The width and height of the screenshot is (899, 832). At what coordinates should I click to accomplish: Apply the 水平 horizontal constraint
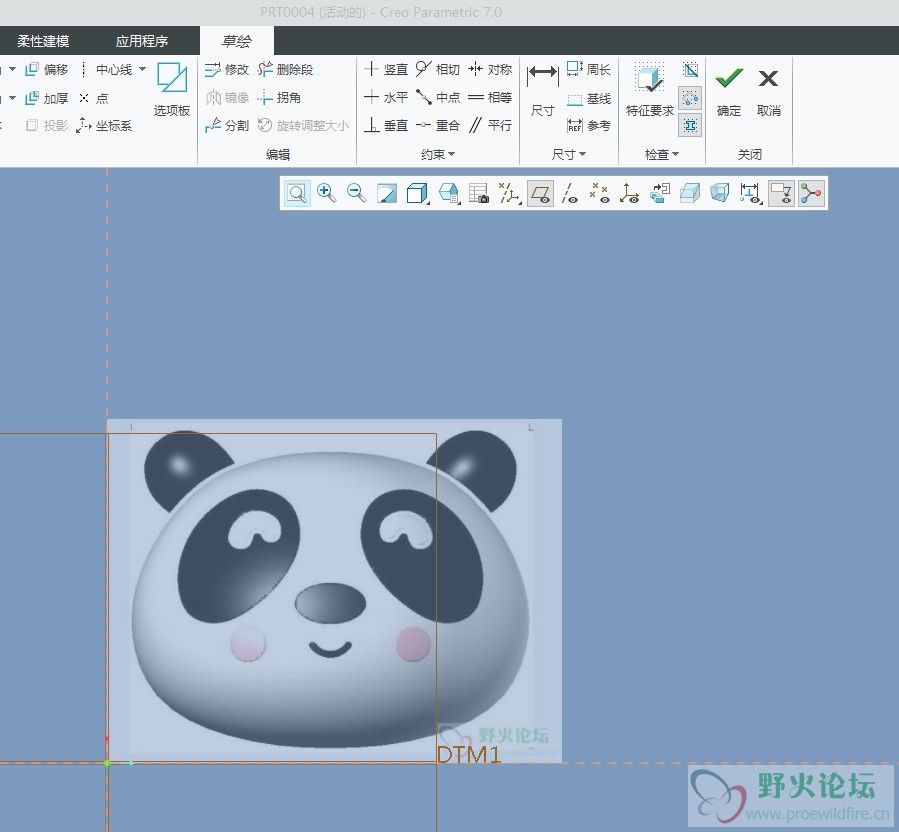(x=385, y=97)
